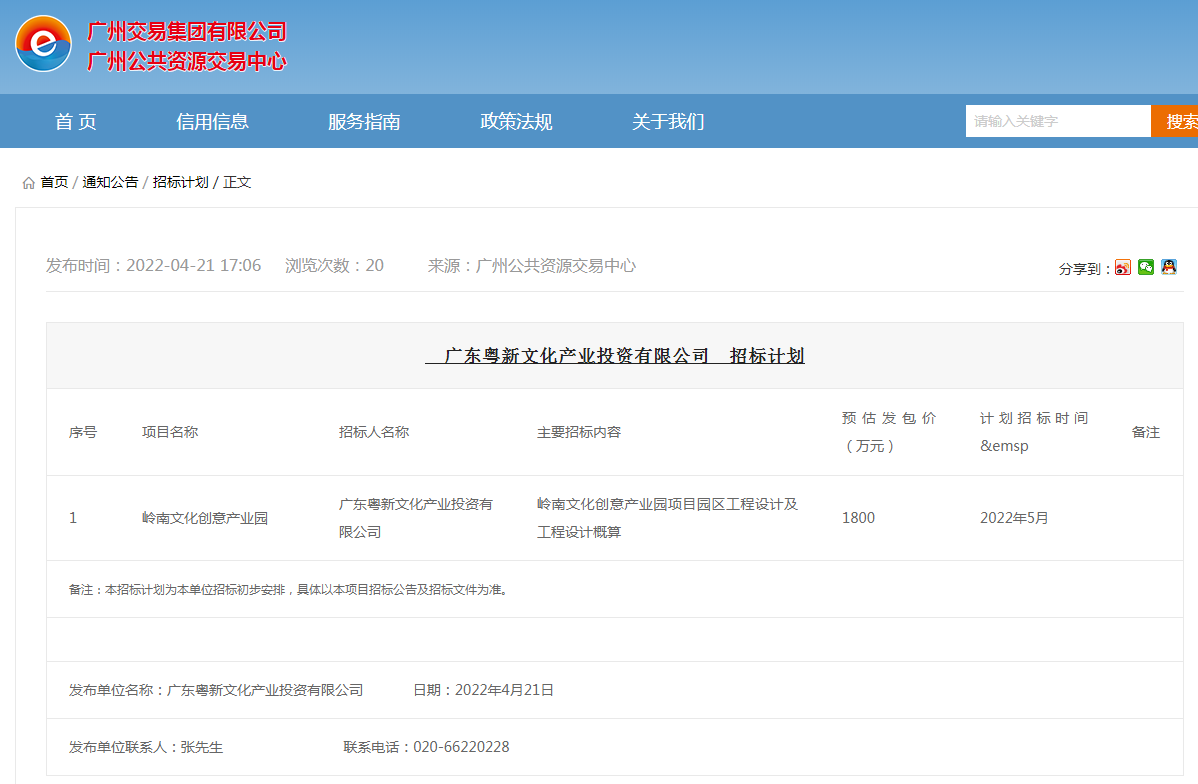Click 广州公共资源交易中心 header title
The width and height of the screenshot is (1198, 784).
coord(186,61)
